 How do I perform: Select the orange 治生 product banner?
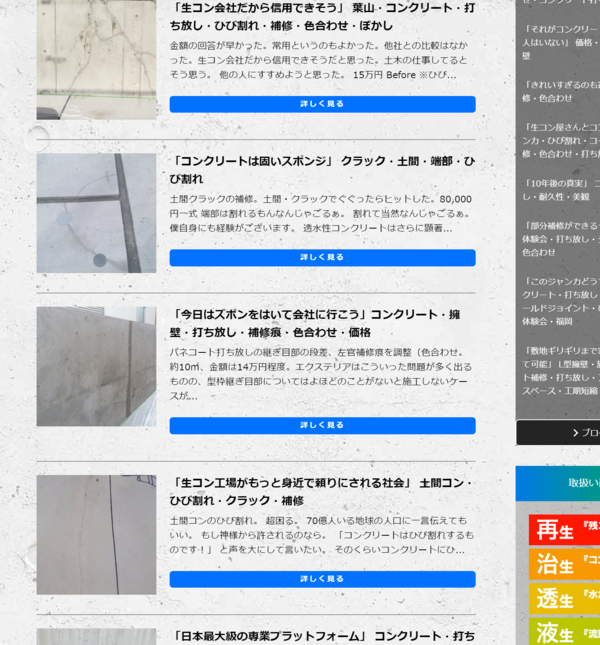[x=564, y=564]
